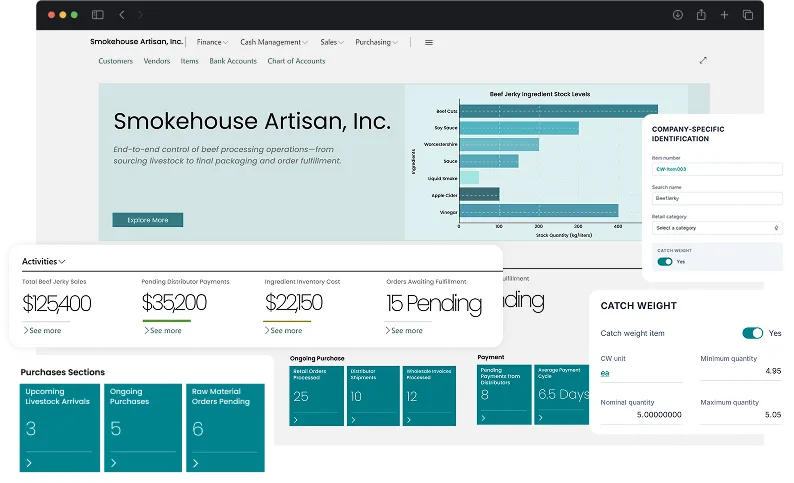
Task: Click the Liquid Smoke bar in chart
Action: point(469,178)
